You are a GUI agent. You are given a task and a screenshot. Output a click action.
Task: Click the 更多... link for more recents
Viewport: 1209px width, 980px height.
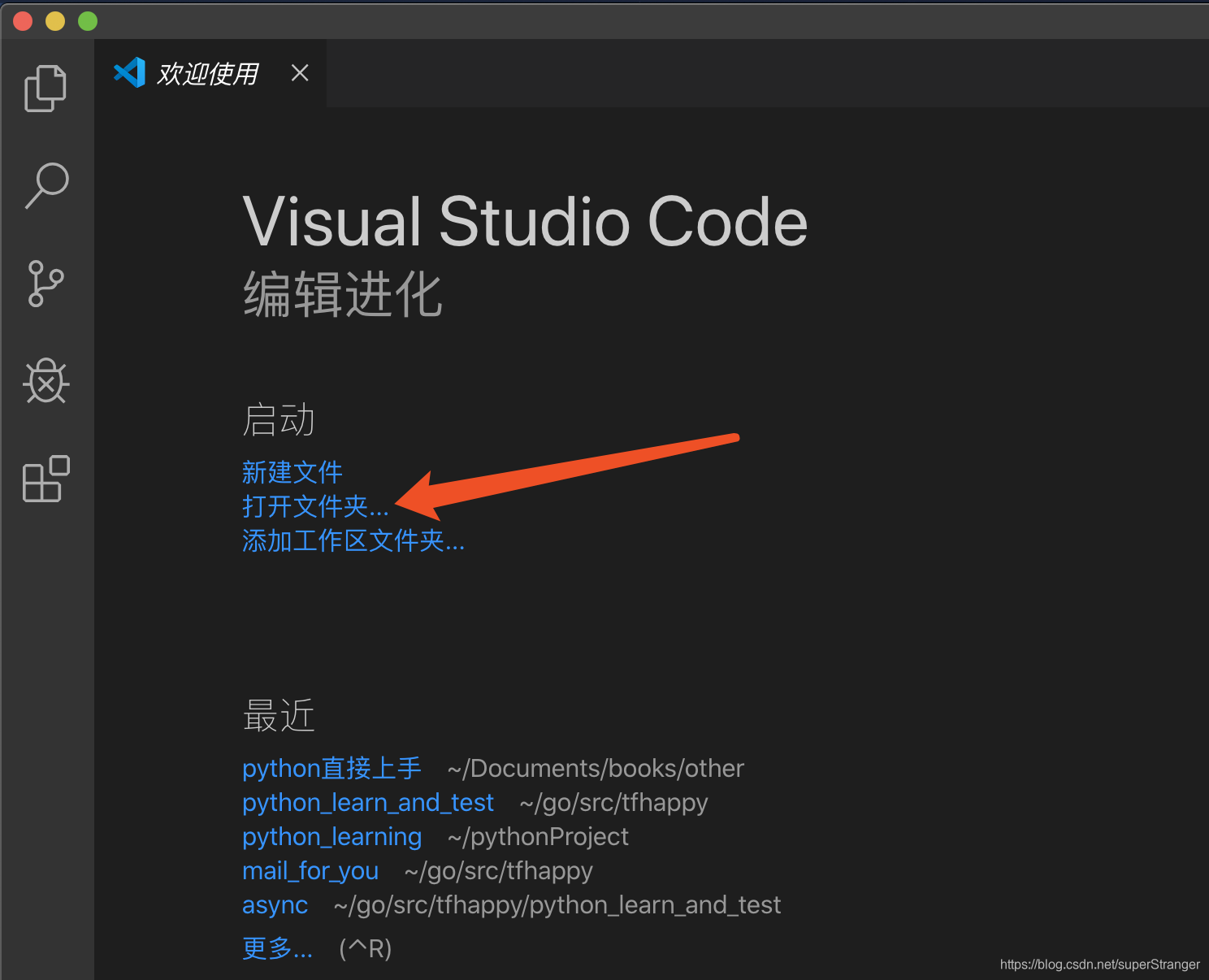tap(277, 947)
